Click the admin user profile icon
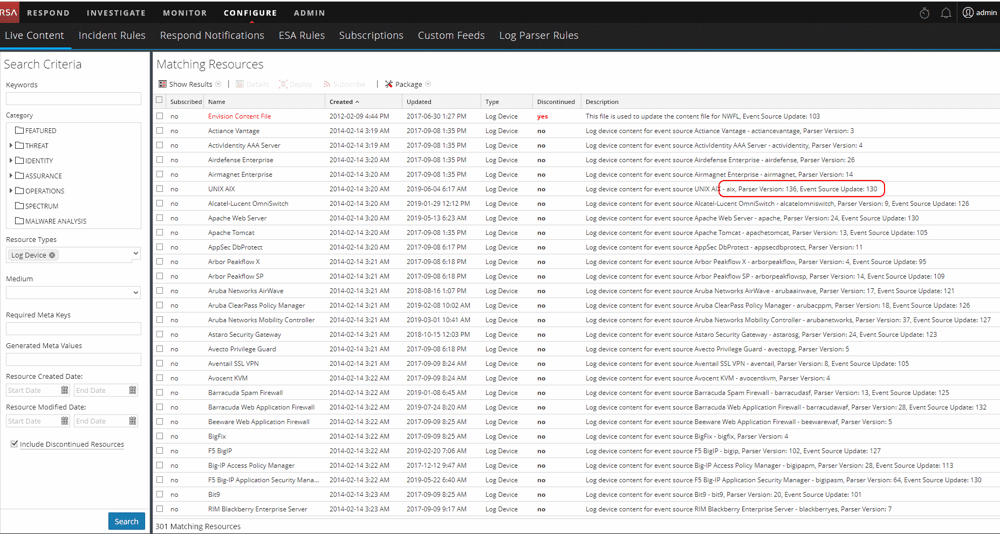 (x=967, y=13)
